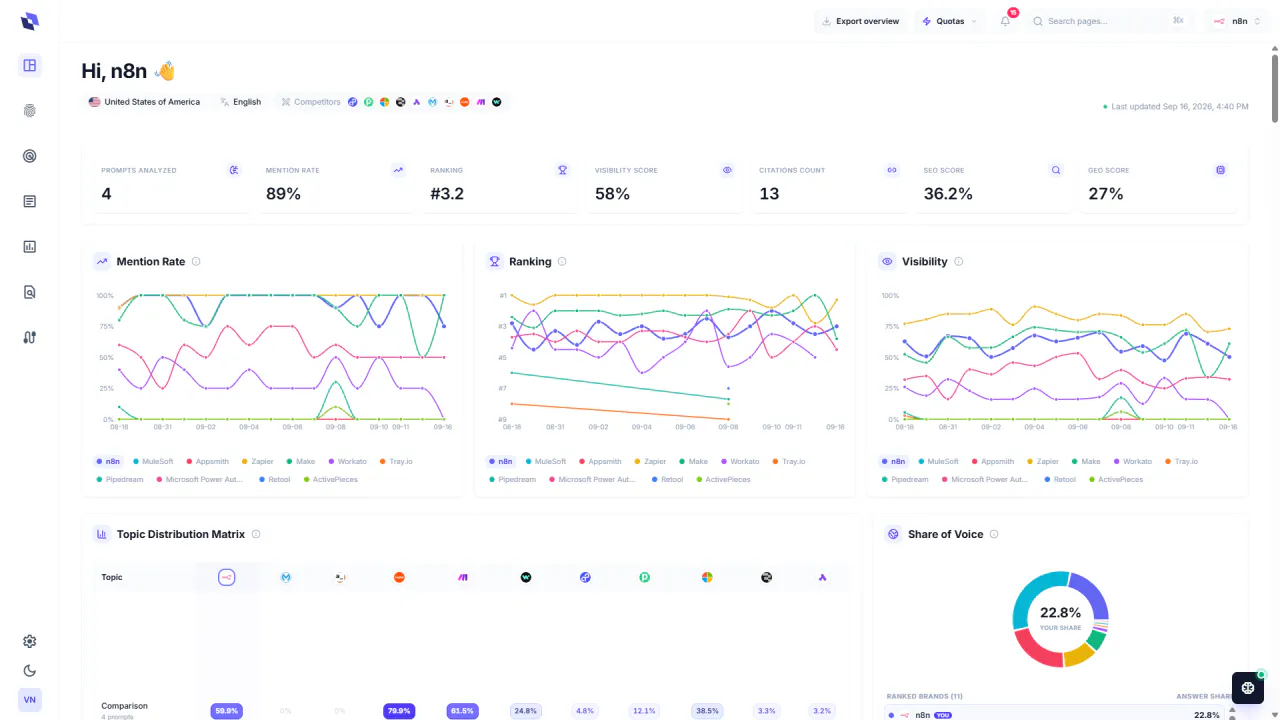Expand the Quotas dropdown
1280x720 pixels.
(950, 21)
